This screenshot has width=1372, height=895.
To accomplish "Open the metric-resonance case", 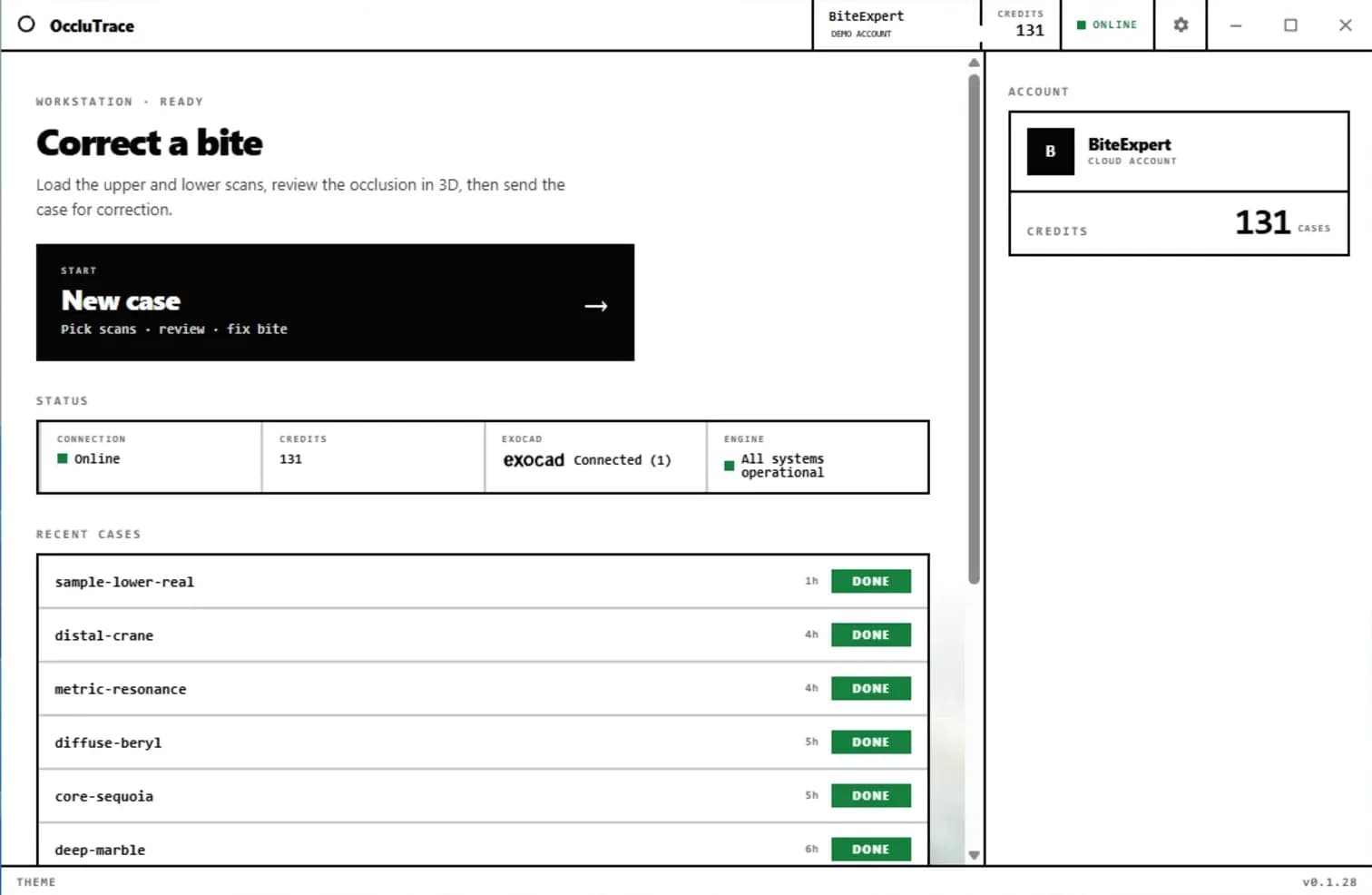I will coord(483,689).
